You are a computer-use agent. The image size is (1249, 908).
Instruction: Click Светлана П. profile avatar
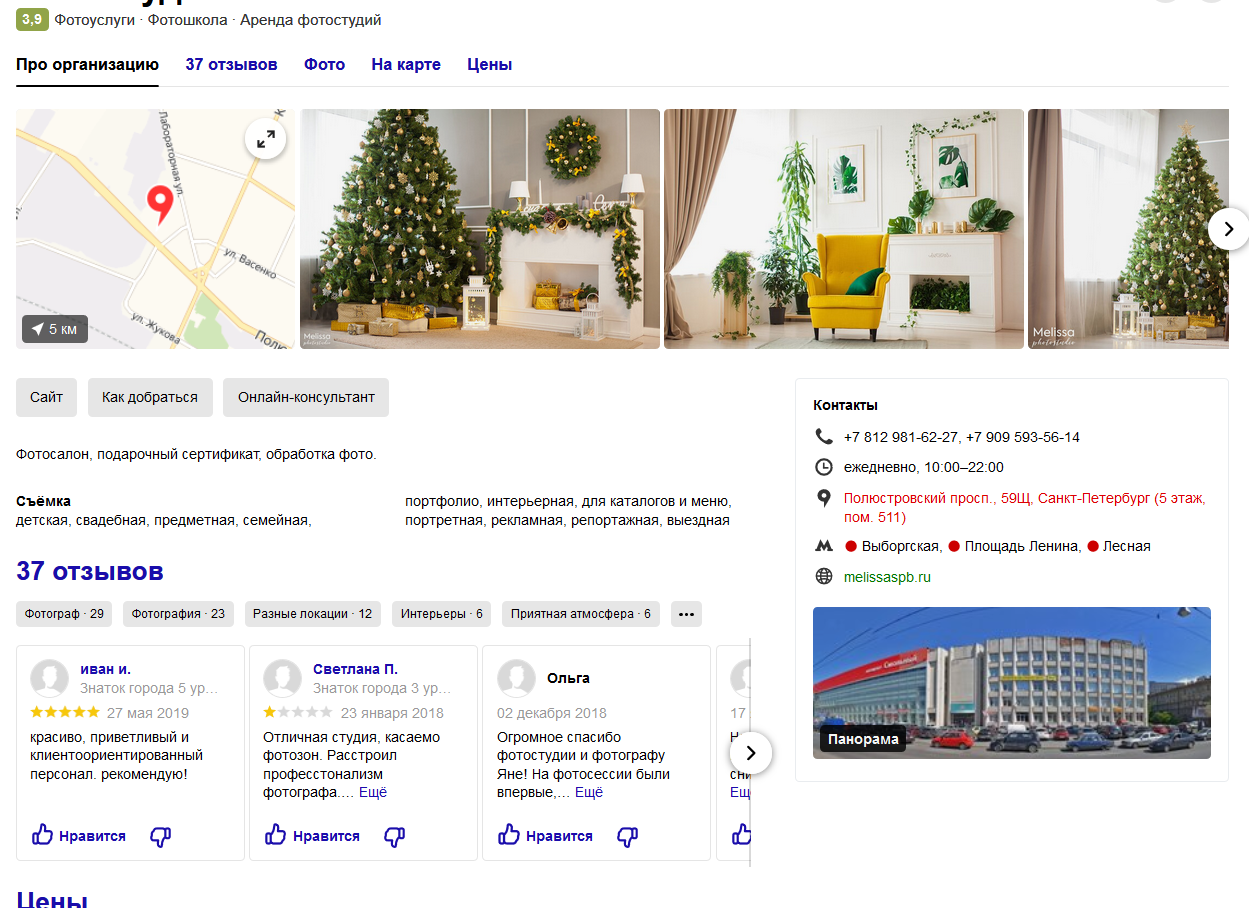(x=282, y=678)
